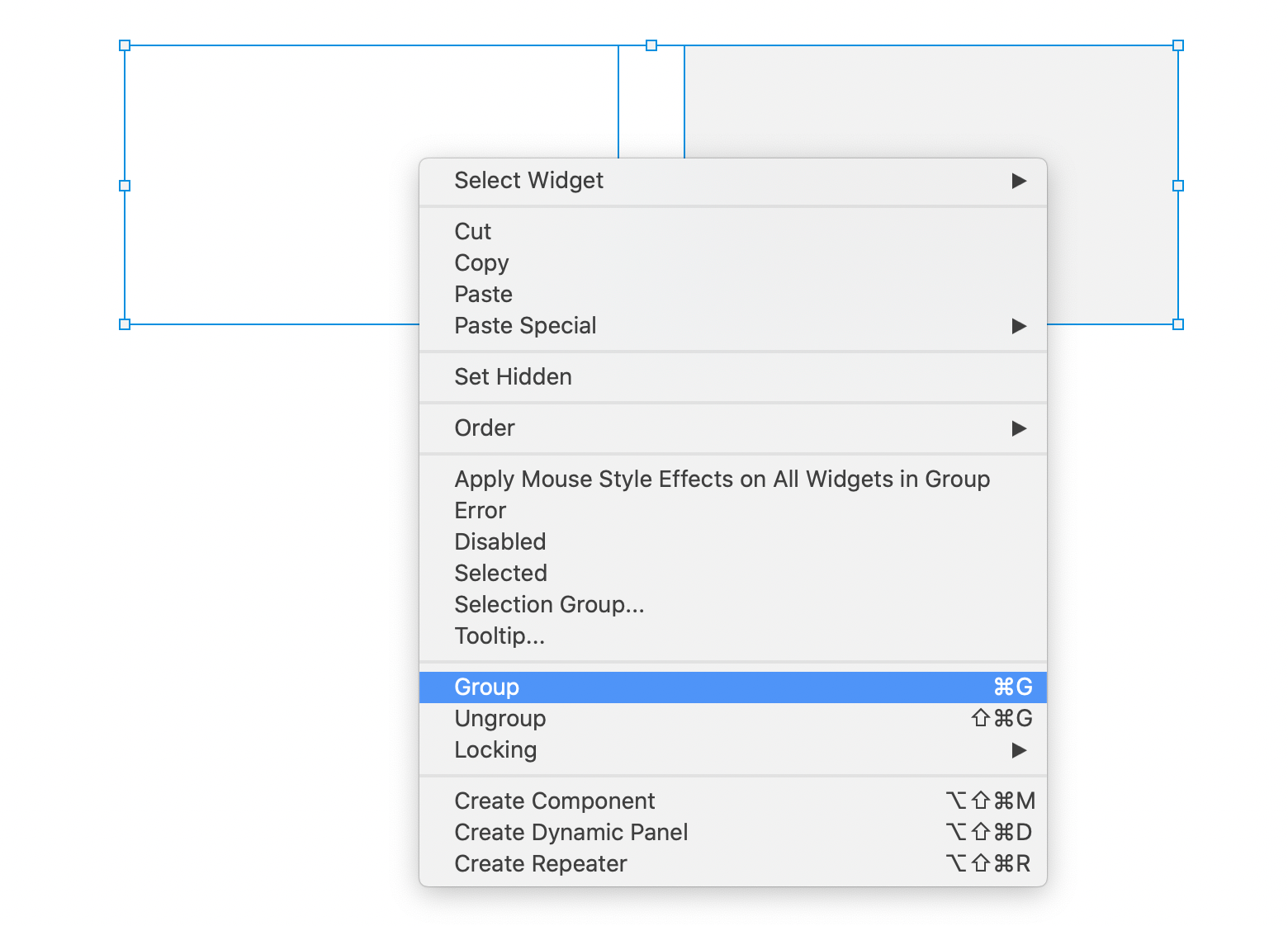Click the top-center selection handle

651,45
